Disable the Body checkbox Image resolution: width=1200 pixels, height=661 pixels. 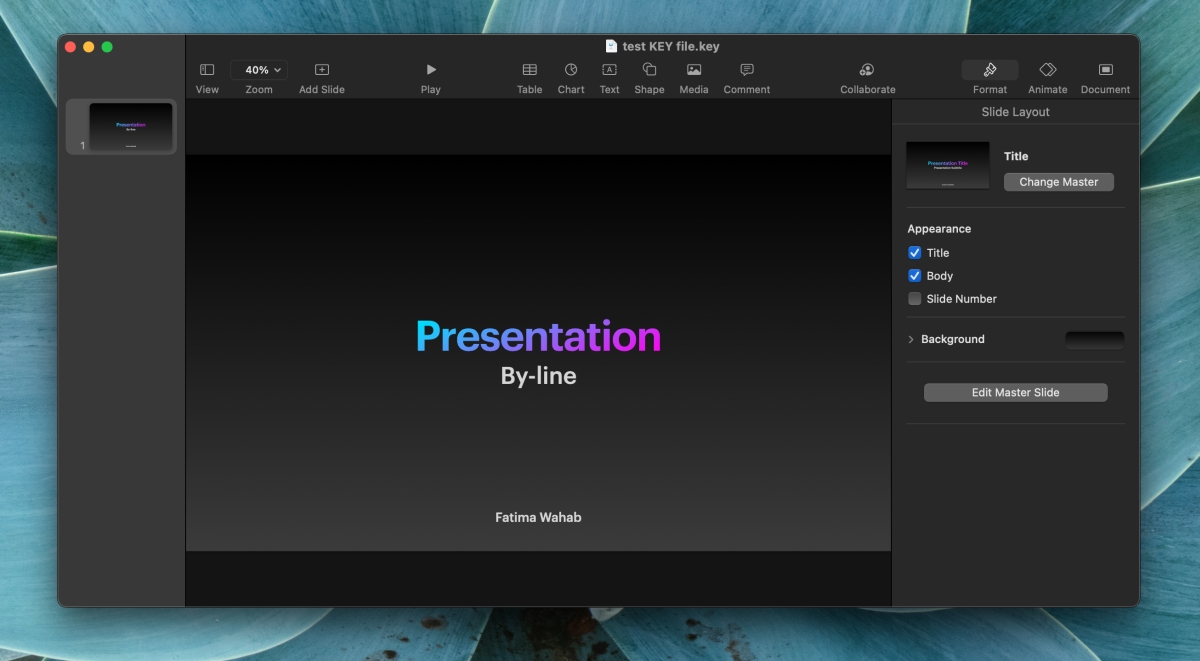pos(914,276)
